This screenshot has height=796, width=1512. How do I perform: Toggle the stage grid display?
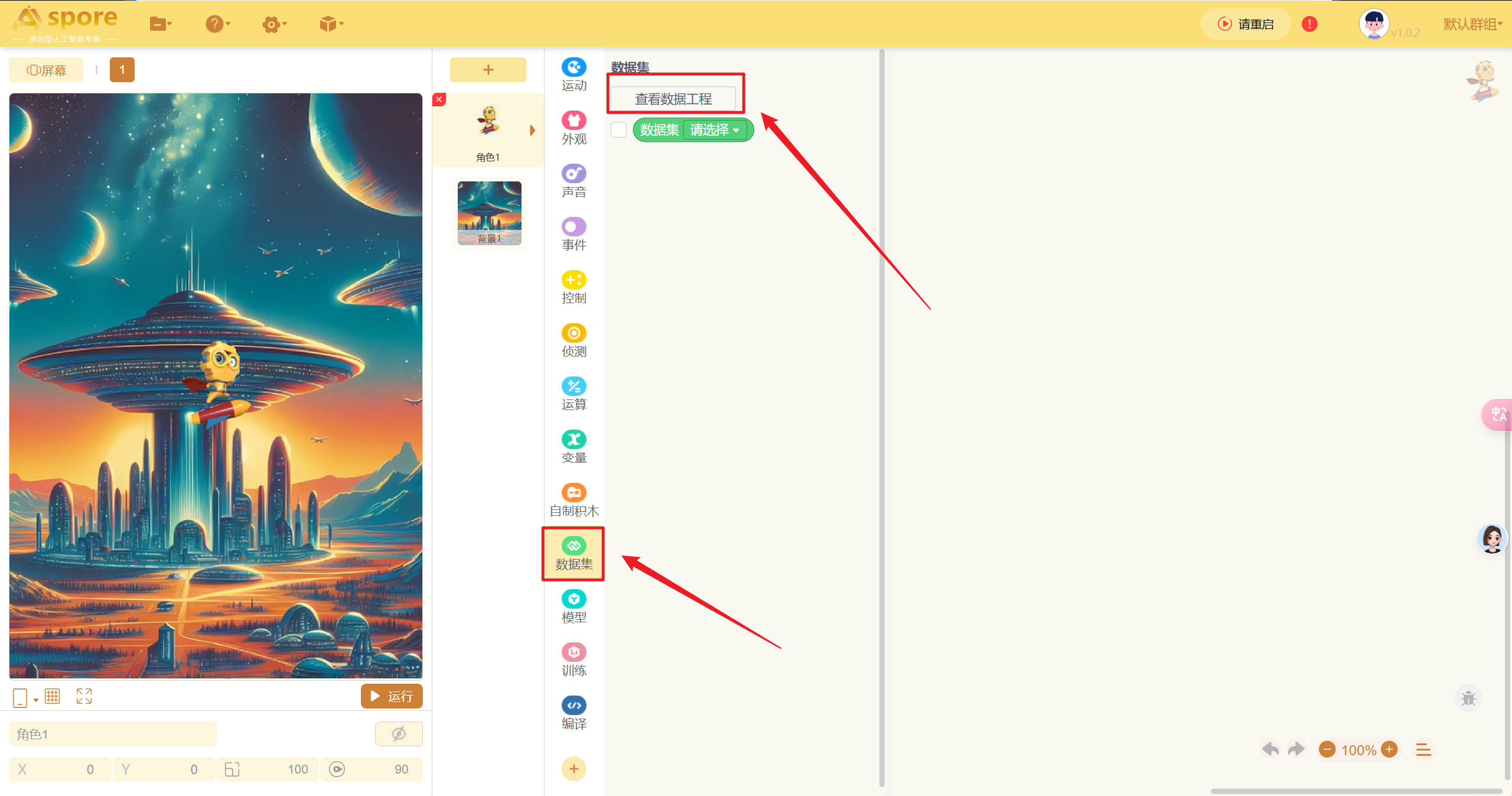click(53, 696)
